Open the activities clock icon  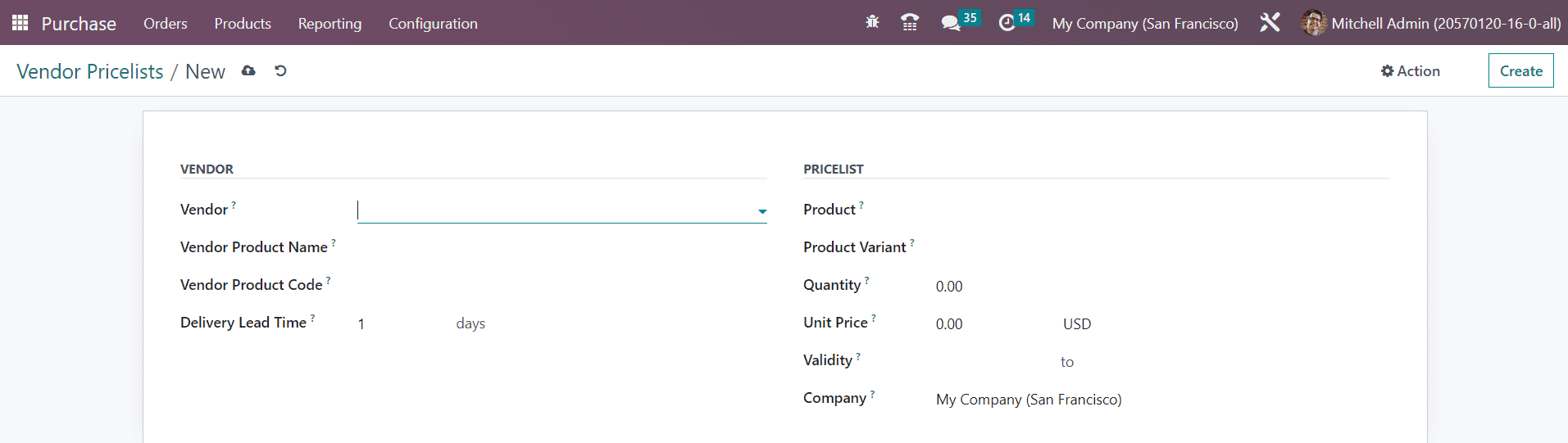1007,23
